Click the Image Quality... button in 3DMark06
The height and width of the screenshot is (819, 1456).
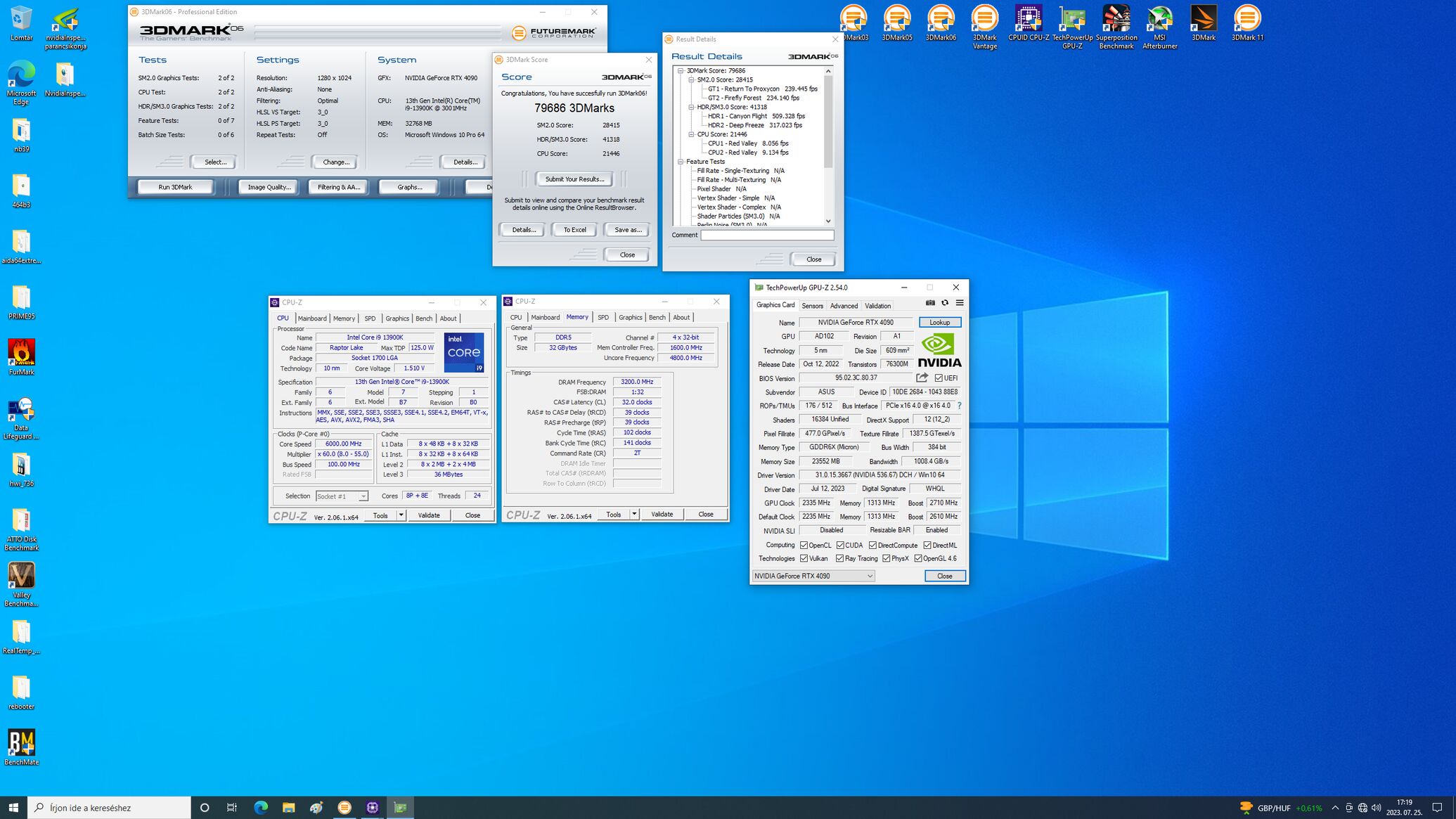click(x=269, y=187)
